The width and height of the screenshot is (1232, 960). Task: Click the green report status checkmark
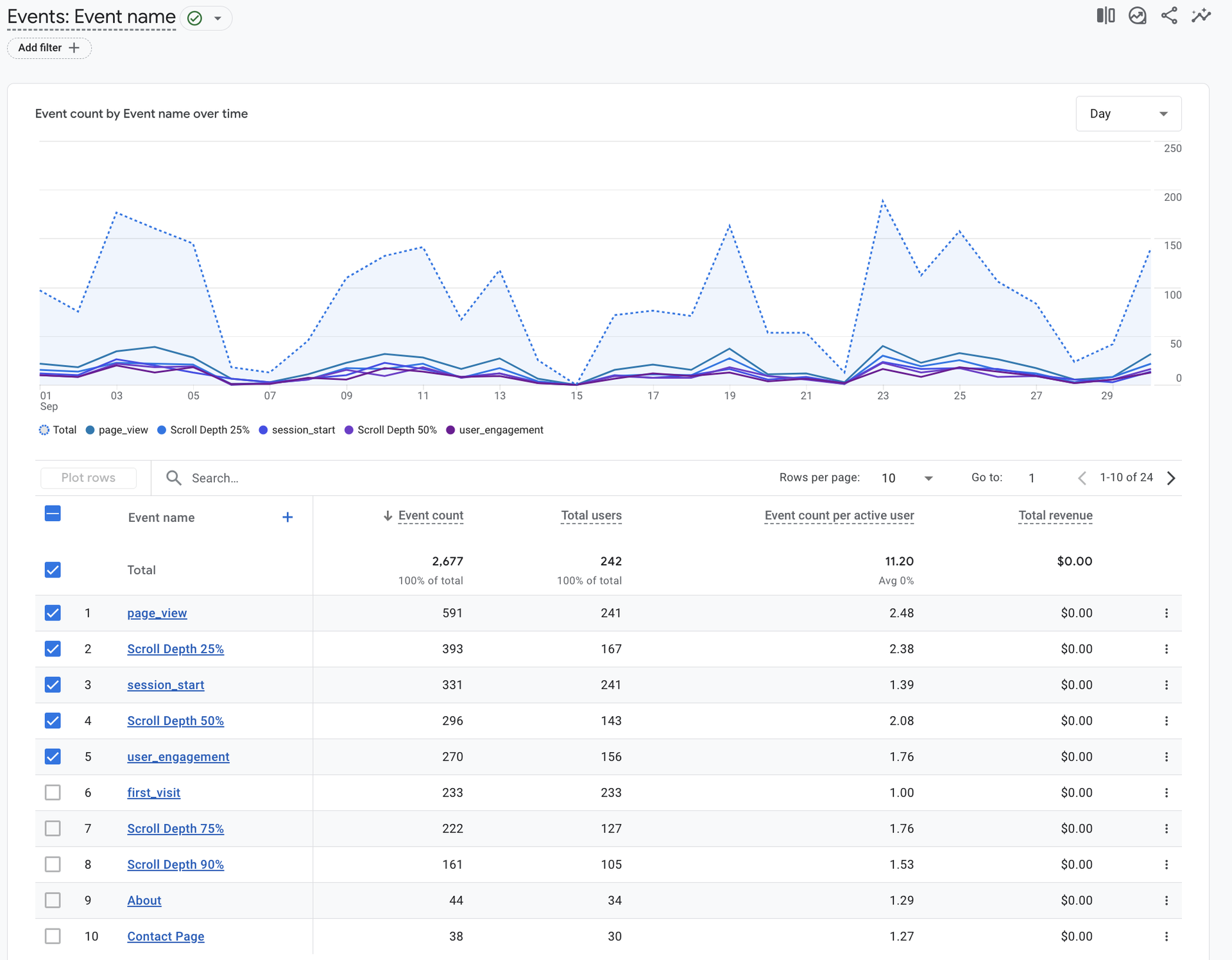pos(194,19)
